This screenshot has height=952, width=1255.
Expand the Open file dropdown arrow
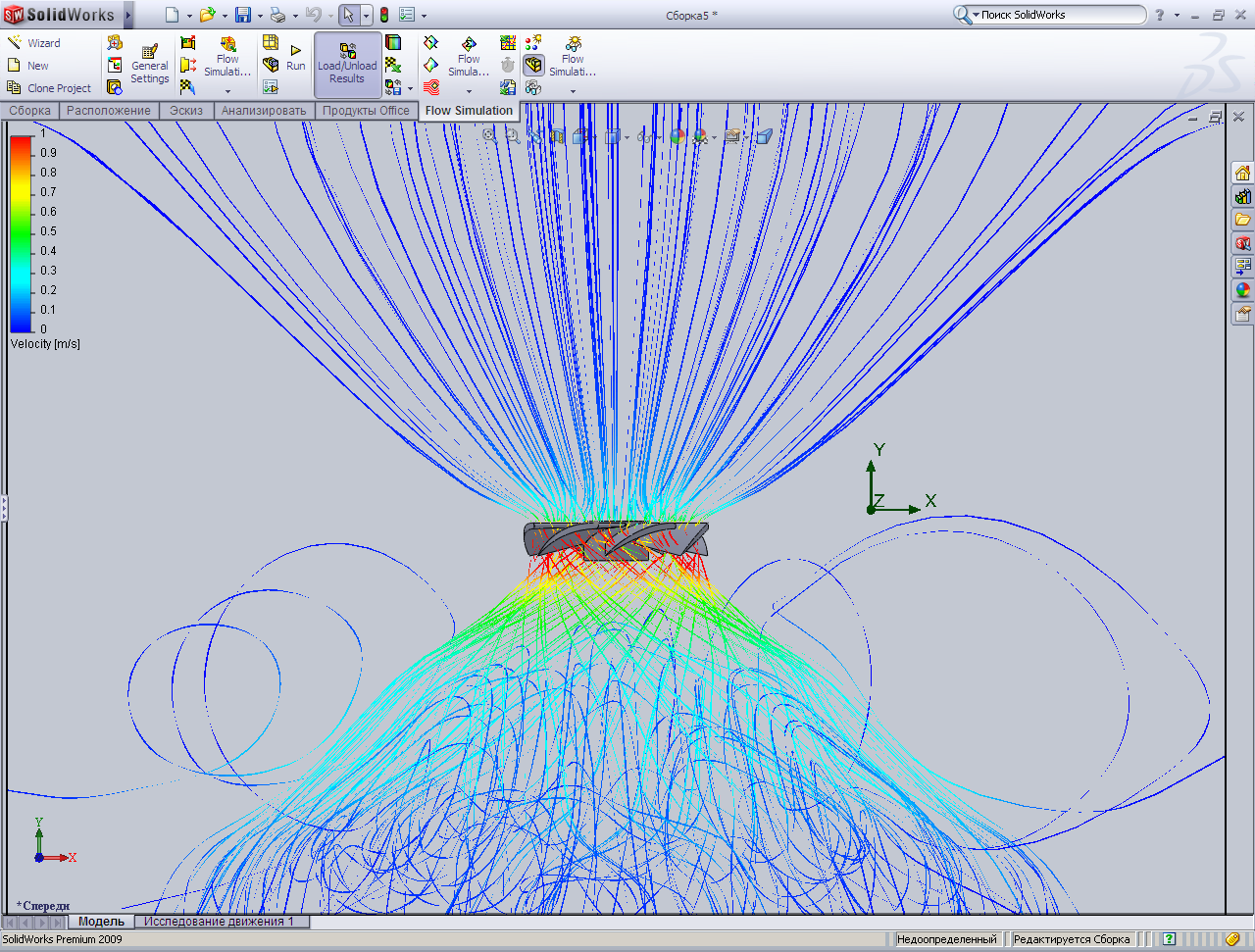[225, 16]
